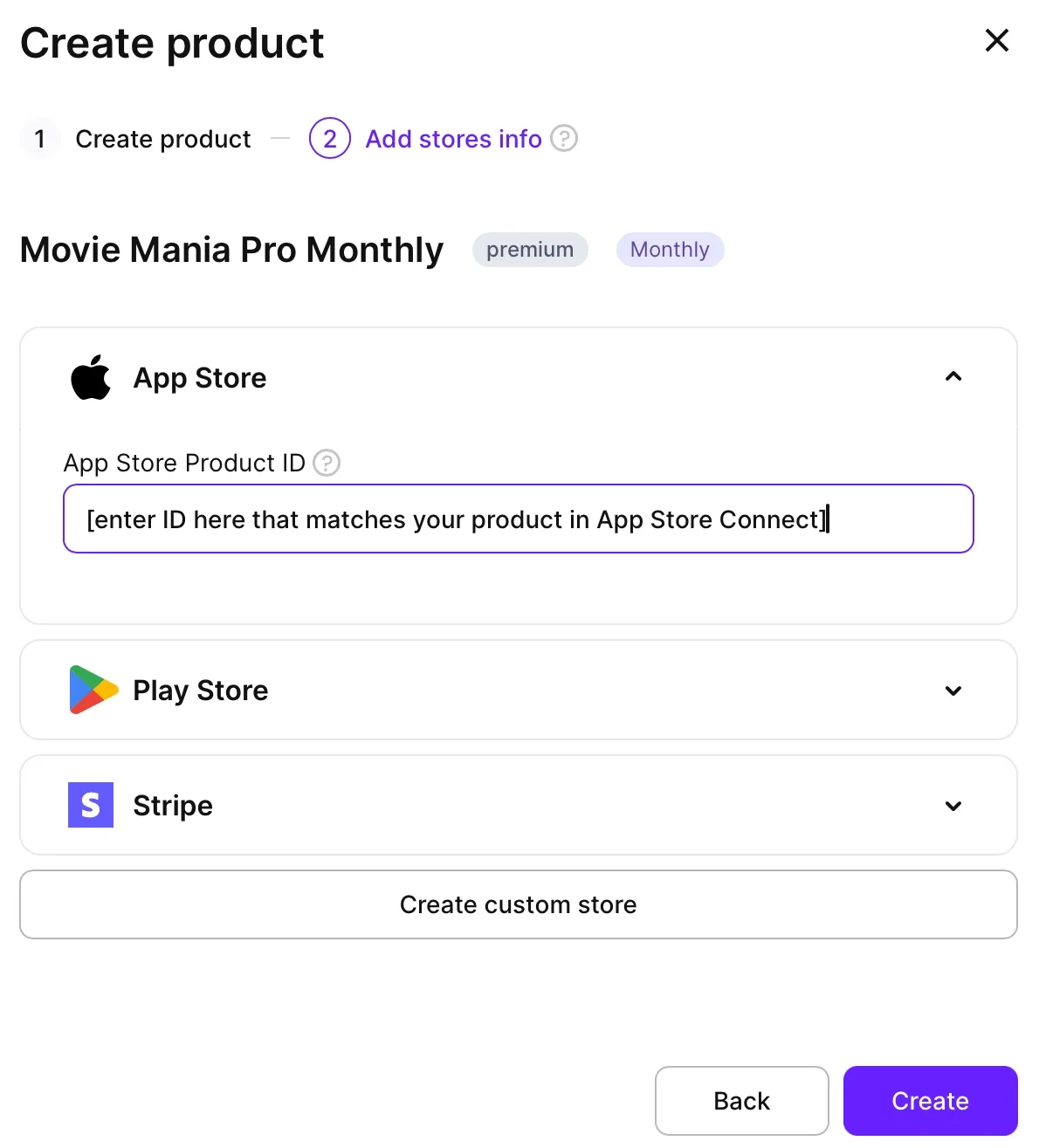
Task: Click the Google Play Store logo icon
Action: [93, 690]
